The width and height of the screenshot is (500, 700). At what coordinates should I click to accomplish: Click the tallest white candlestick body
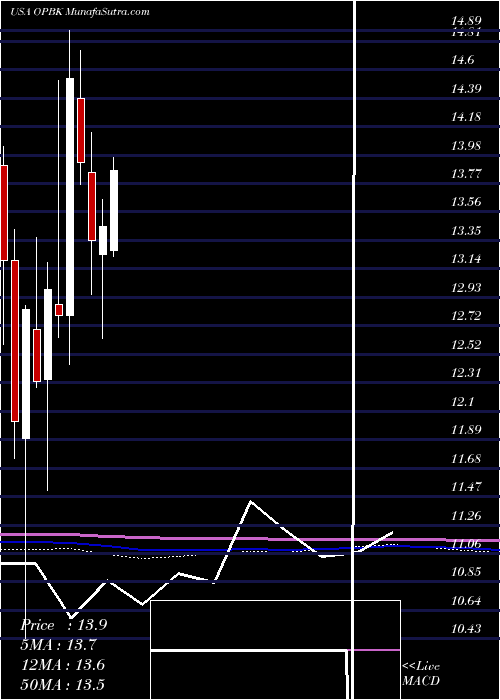point(70,197)
